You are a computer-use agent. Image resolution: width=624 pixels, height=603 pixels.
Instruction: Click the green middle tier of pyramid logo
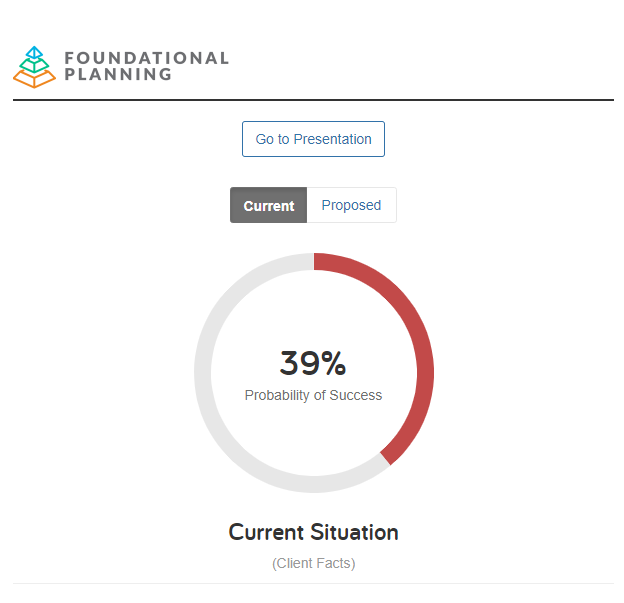coord(35,65)
